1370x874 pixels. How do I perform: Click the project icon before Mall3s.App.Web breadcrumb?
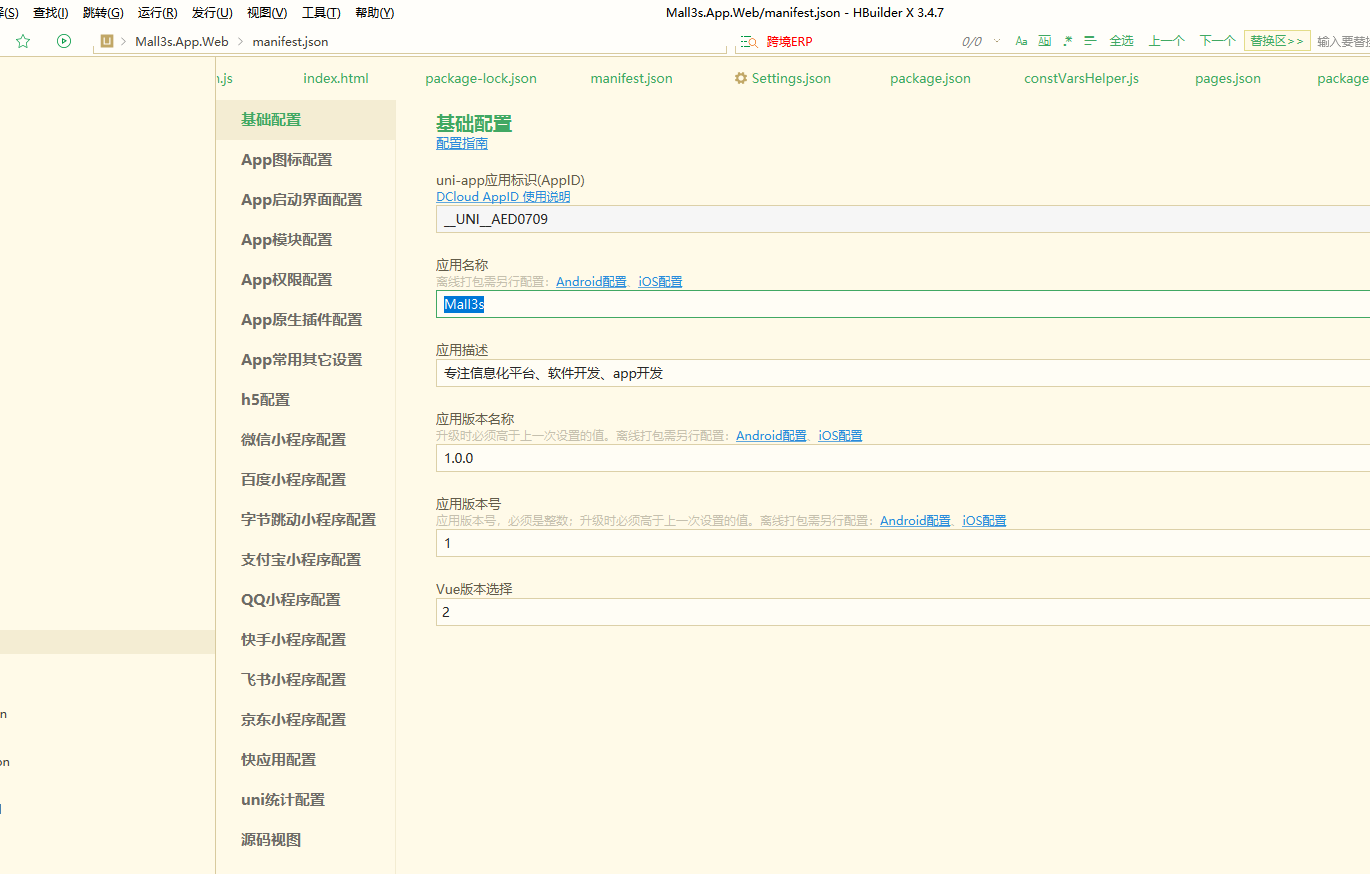pos(107,41)
